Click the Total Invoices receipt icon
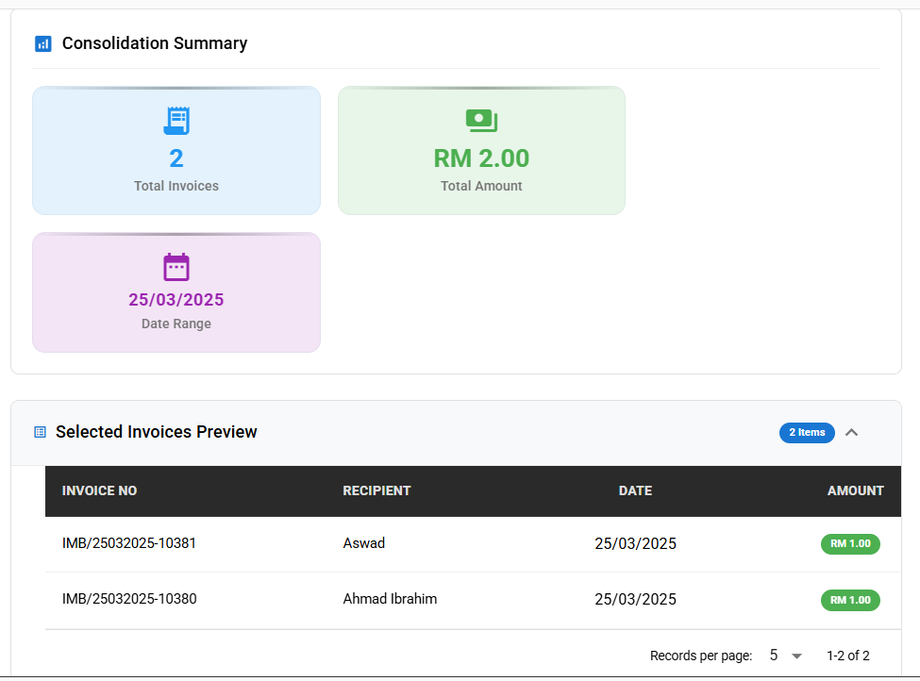The image size is (920, 681). (x=176, y=121)
